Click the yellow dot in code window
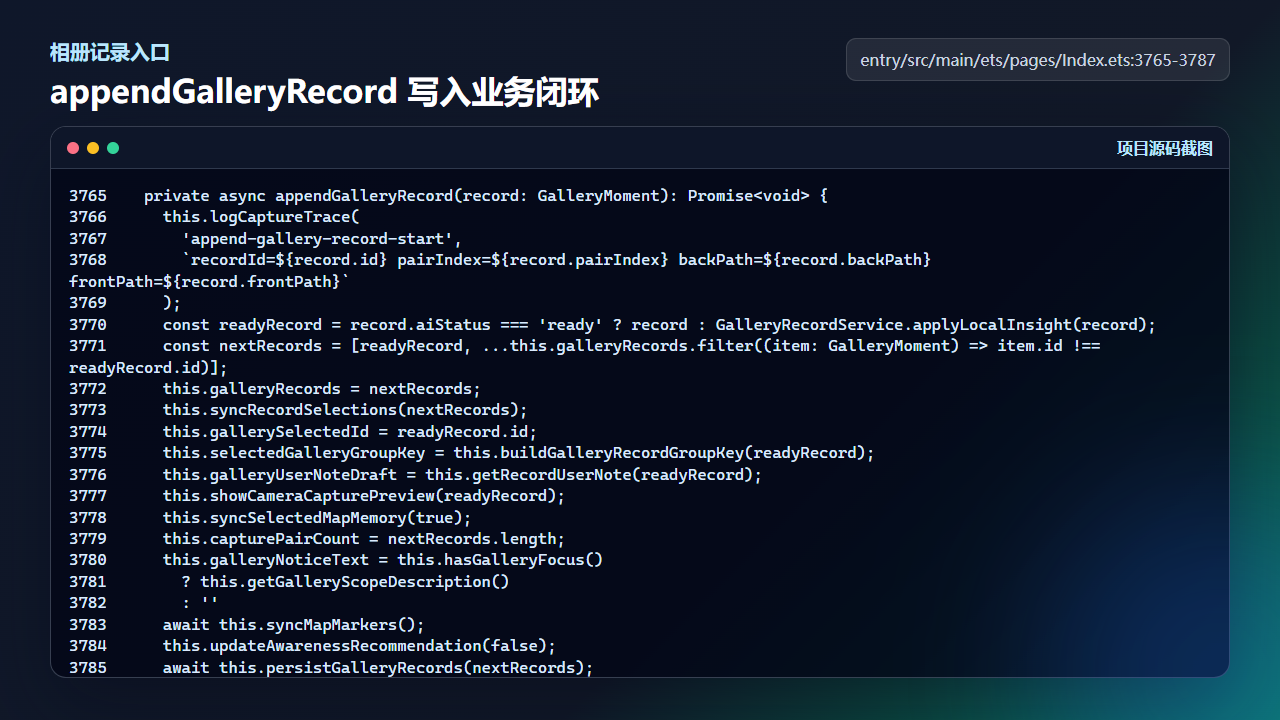Image resolution: width=1280 pixels, height=720 pixels. (x=93, y=148)
